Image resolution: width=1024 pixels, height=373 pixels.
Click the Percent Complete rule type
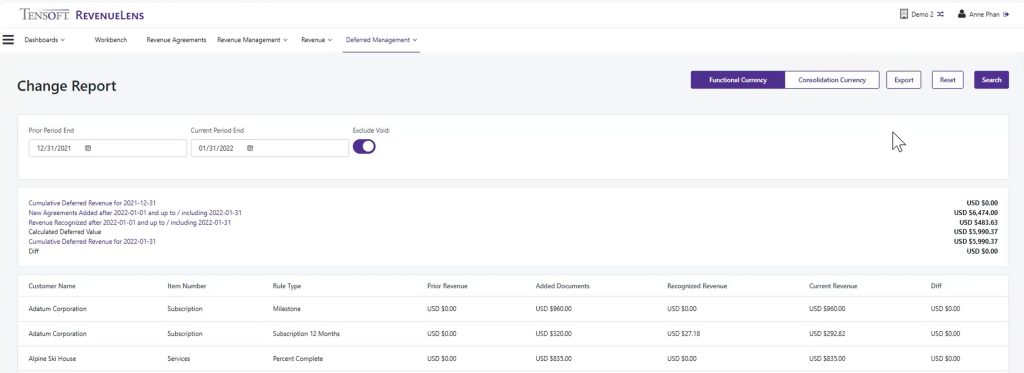(x=298, y=359)
